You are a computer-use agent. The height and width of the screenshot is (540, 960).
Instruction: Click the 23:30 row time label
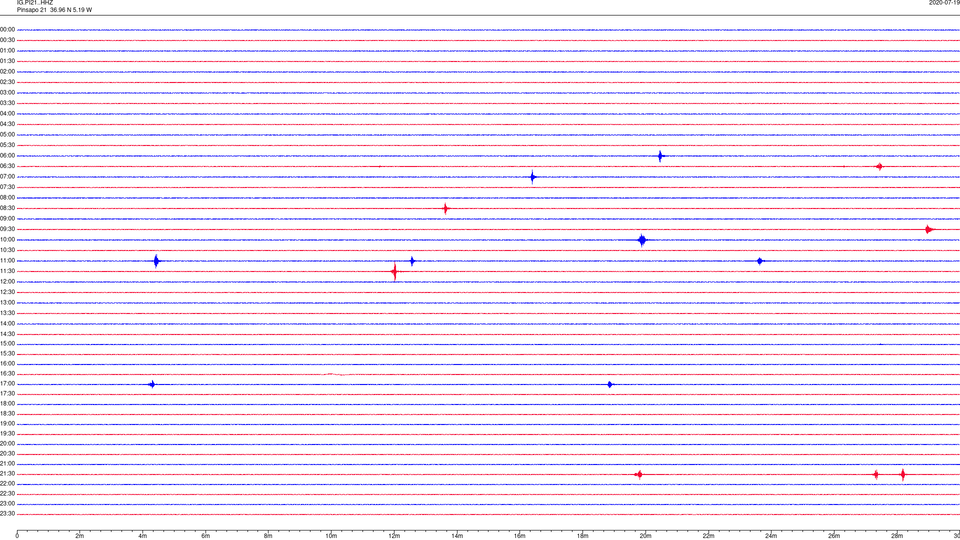7,514
